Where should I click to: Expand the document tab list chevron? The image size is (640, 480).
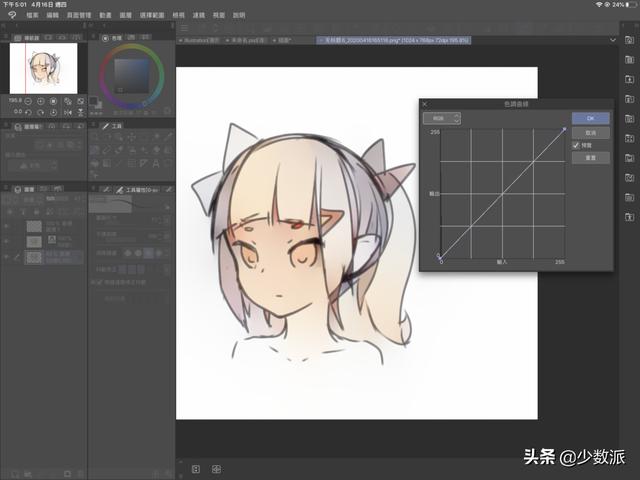[613, 40]
